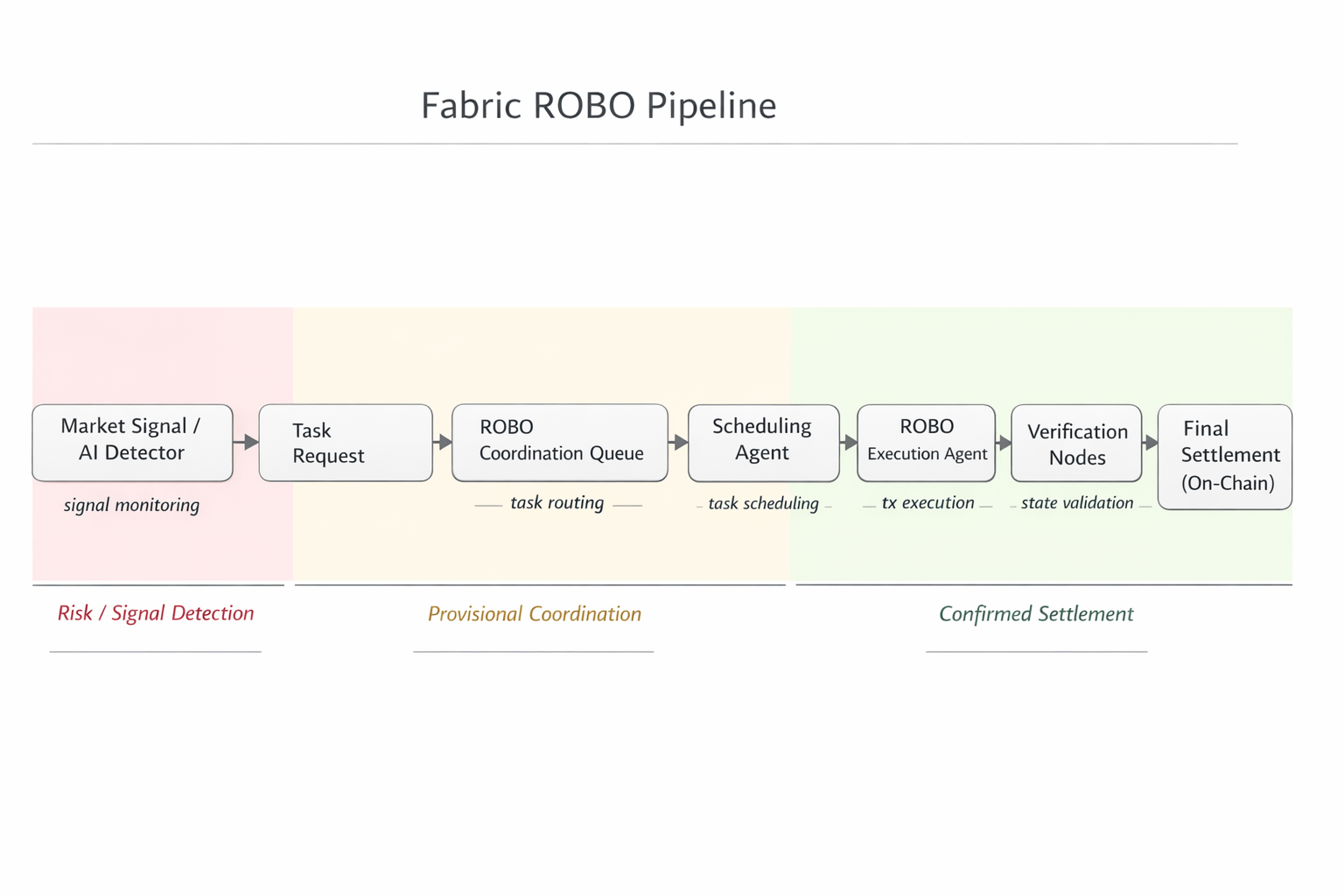Select the Provisional Coordination label
Image resolution: width=1344 pixels, height=896 pixels.
click(534, 614)
